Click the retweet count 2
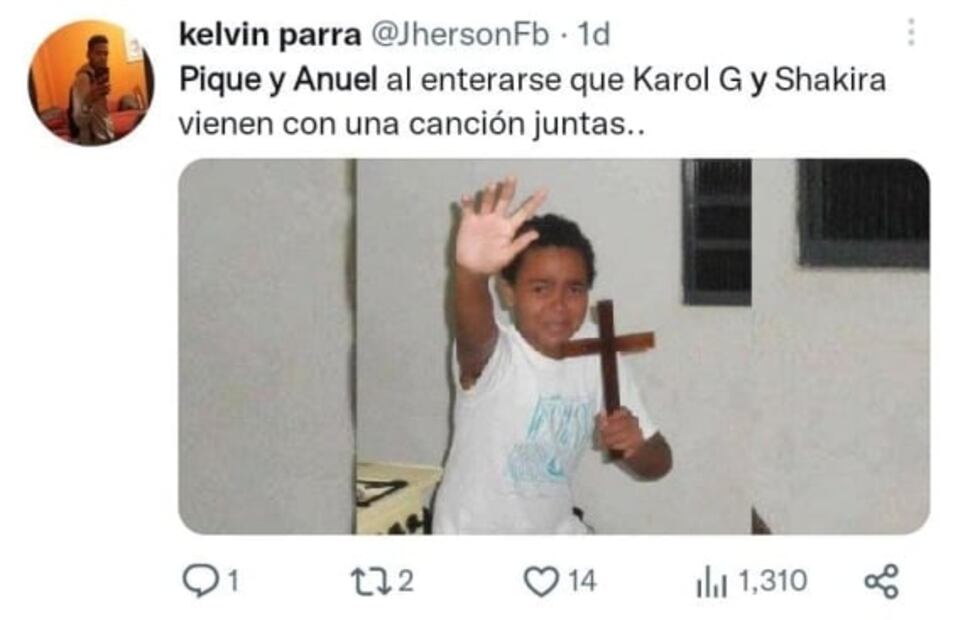 tap(406, 581)
